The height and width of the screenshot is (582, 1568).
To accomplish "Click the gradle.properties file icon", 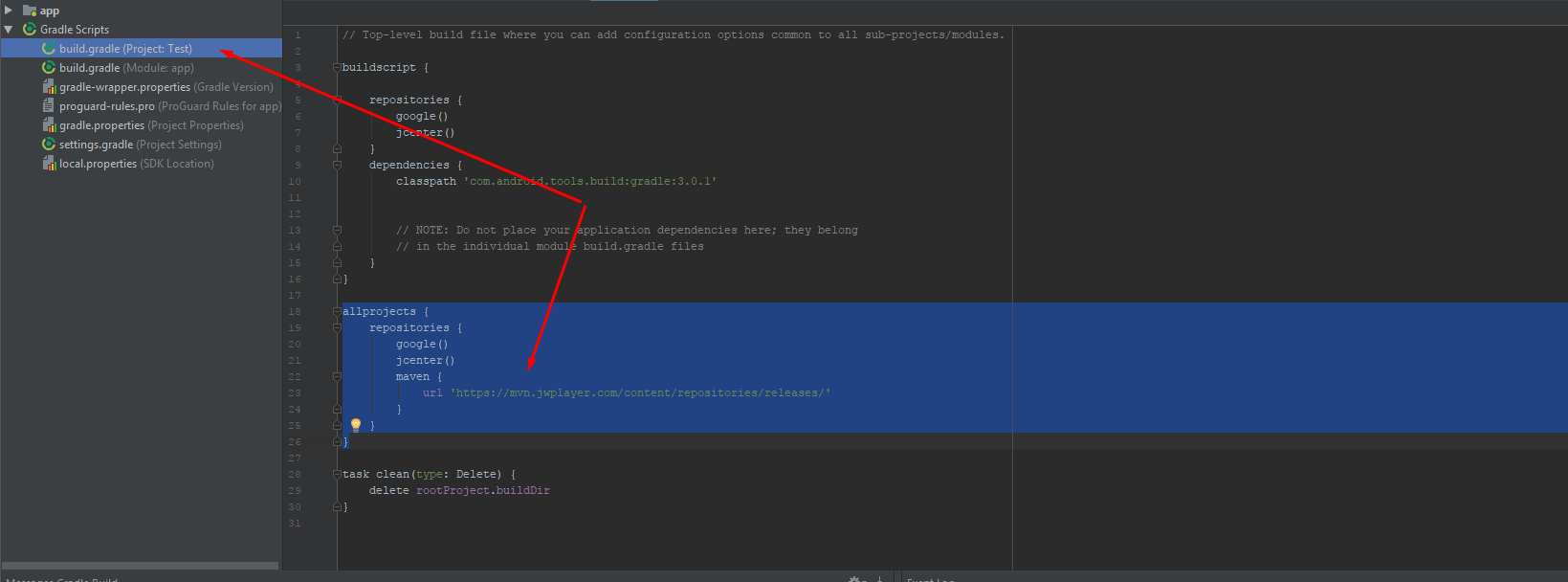I will 49,125.
